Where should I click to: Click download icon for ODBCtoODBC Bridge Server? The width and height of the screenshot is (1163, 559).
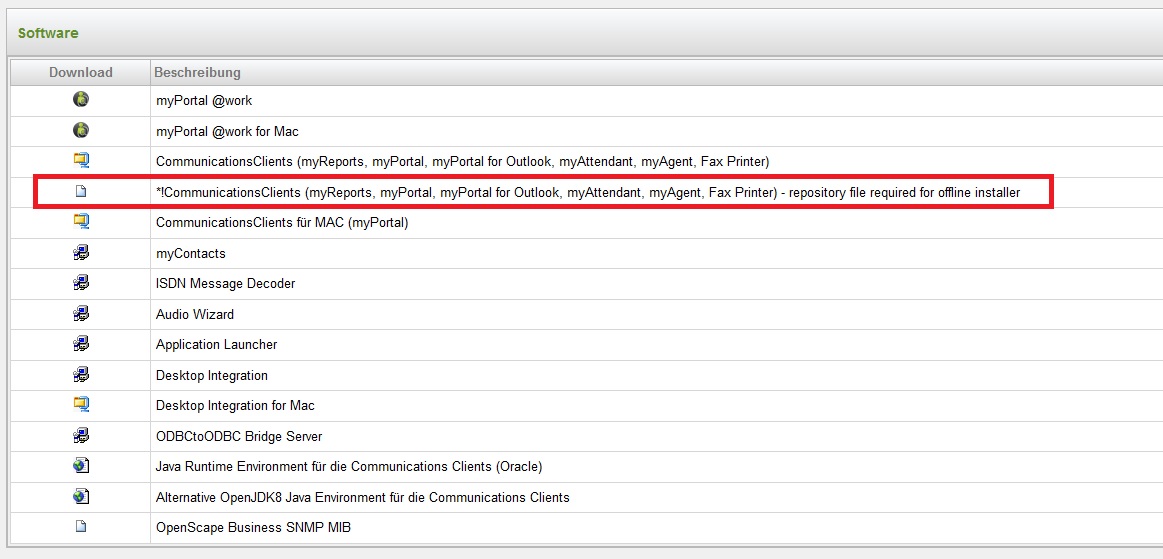[81, 435]
